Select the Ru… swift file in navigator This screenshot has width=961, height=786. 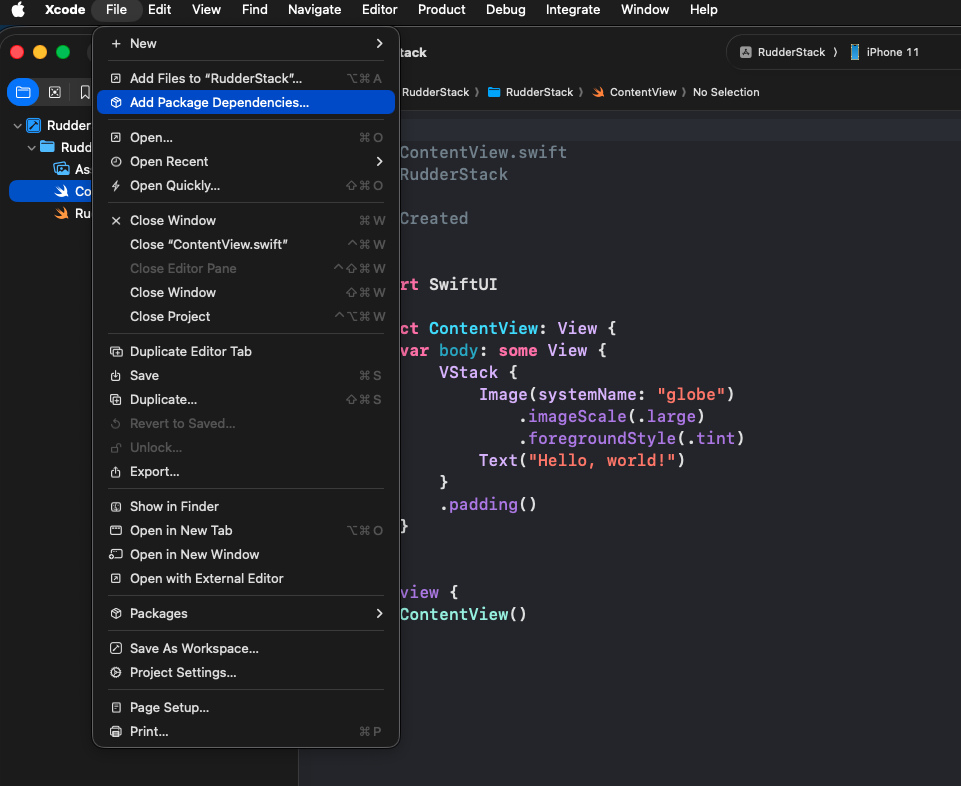pyautogui.click(x=72, y=213)
